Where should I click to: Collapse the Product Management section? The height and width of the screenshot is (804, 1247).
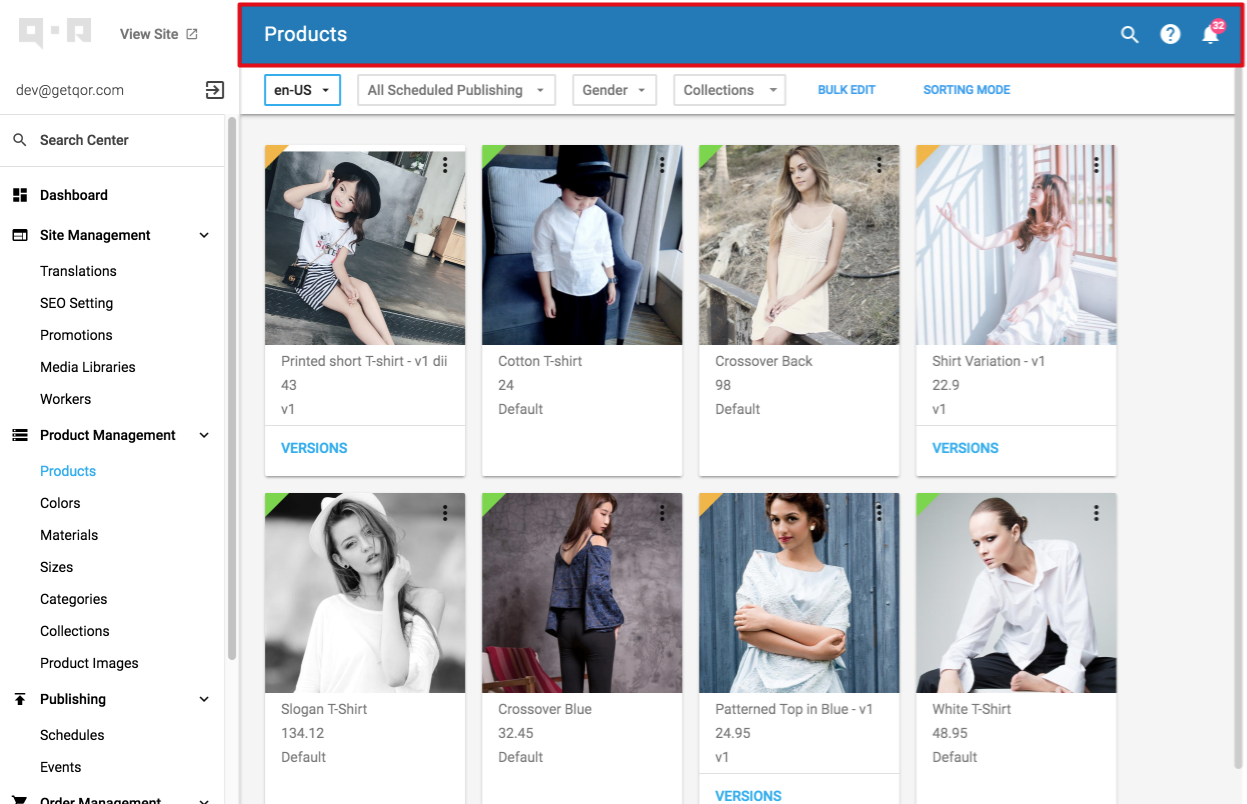(204, 435)
